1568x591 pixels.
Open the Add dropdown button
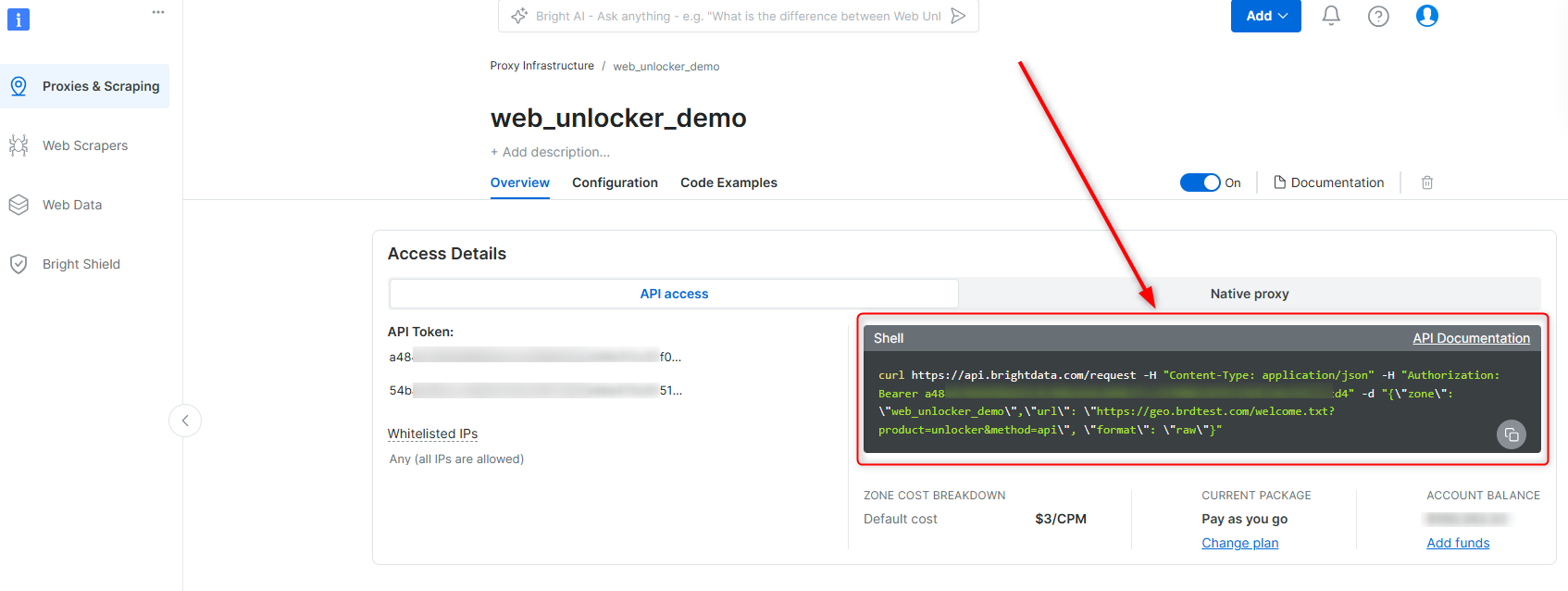click(x=1266, y=16)
